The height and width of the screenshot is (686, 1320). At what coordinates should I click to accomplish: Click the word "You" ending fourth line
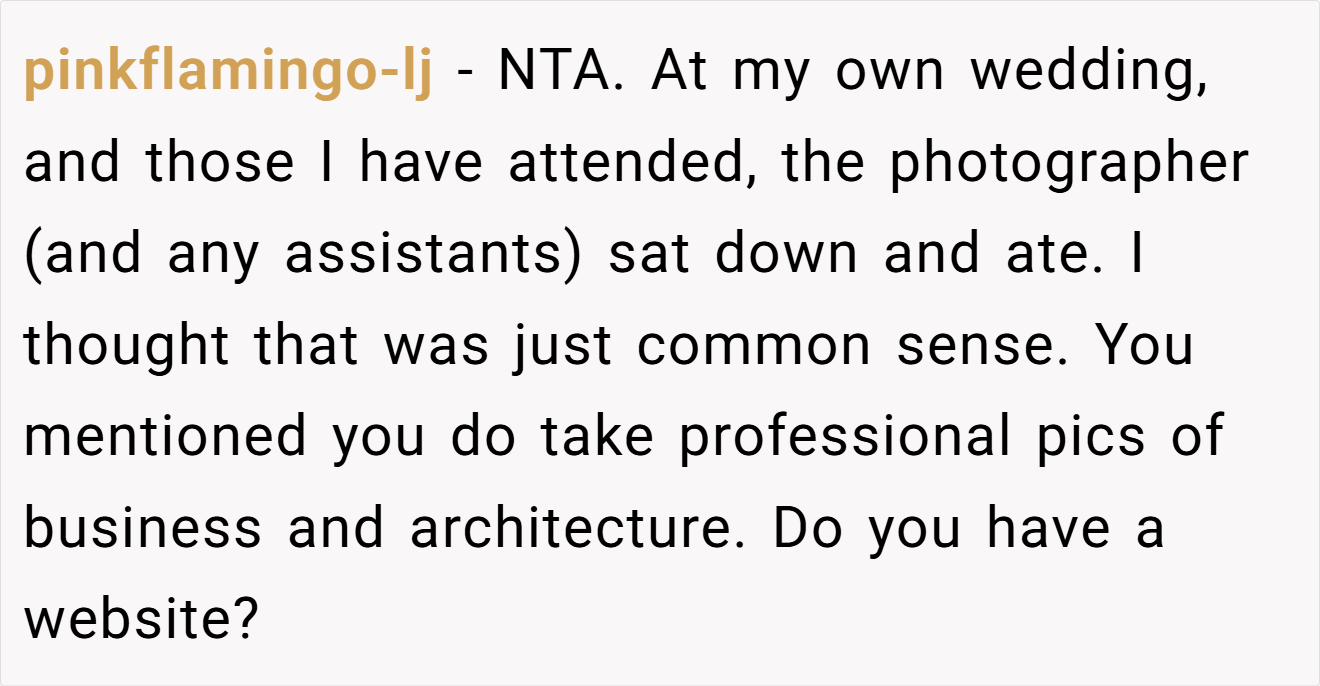tap(1145, 347)
